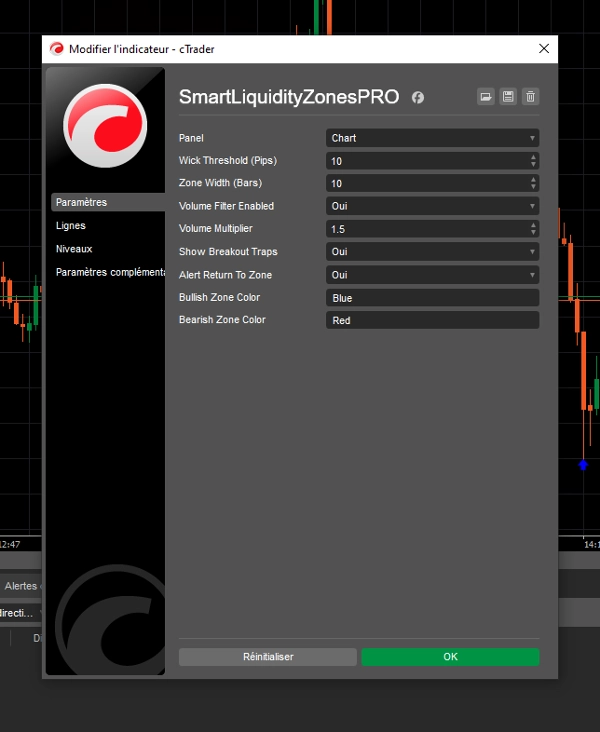600x732 pixels.
Task: Click the Volume Filter Enabled label
Action: (x=226, y=206)
